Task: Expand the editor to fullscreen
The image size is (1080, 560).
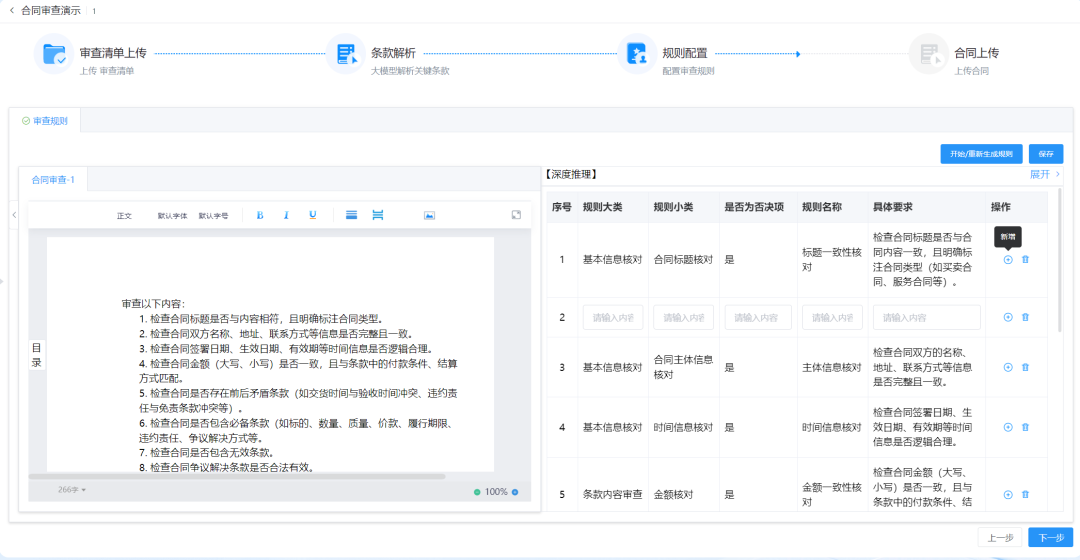Action: point(516,215)
